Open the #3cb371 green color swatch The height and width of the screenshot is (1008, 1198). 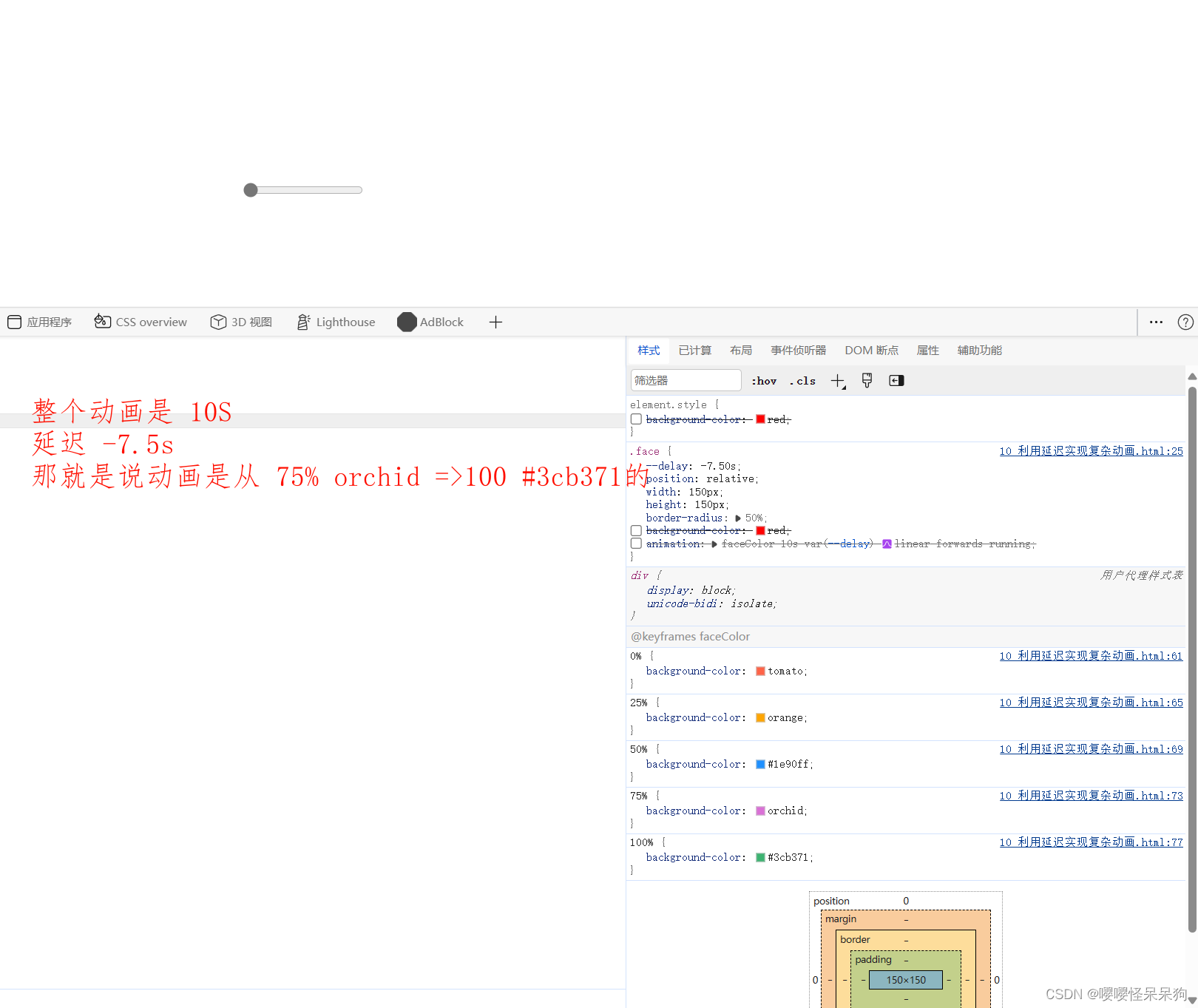[x=760, y=858]
